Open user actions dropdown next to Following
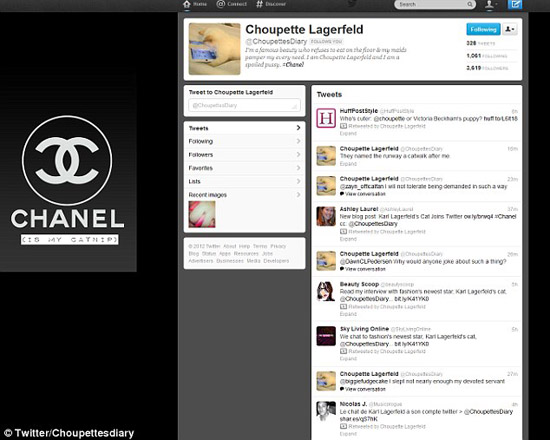The width and height of the screenshot is (550, 440). click(510, 29)
